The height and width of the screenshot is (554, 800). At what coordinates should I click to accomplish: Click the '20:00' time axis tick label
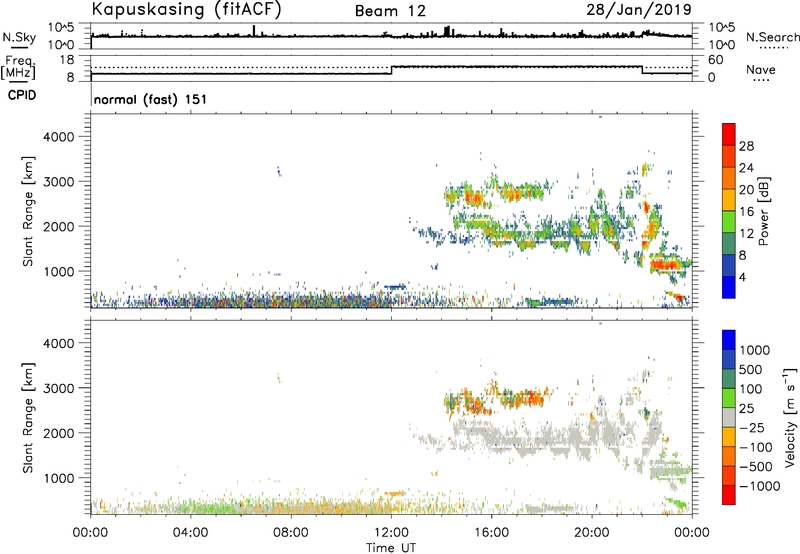592,533
